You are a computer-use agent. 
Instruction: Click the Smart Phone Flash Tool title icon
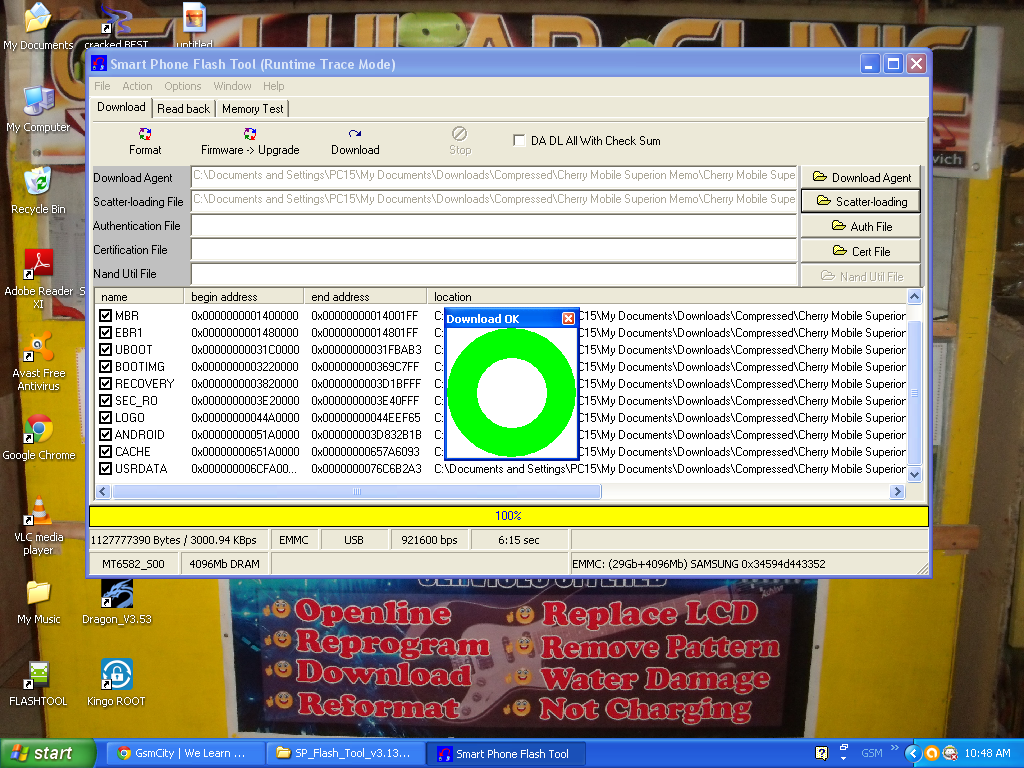pos(99,63)
